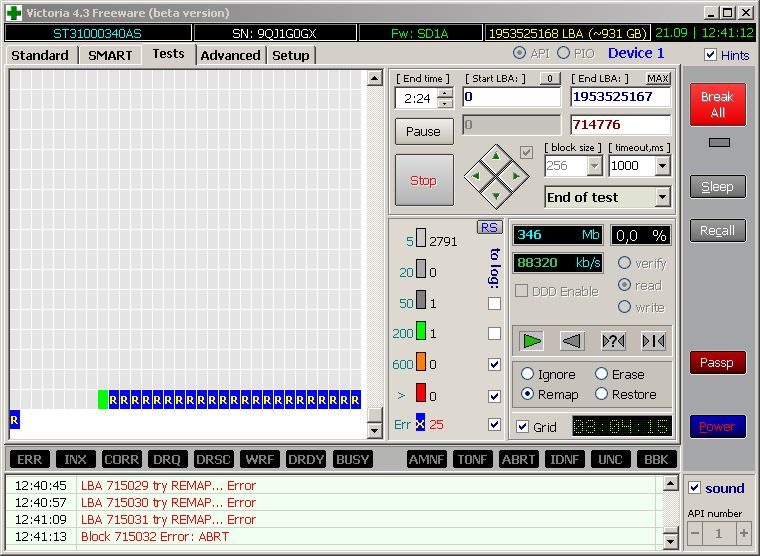The image size is (760, 556).
Task: Click block map scrollbar up arrow
Action: [375, 78]
